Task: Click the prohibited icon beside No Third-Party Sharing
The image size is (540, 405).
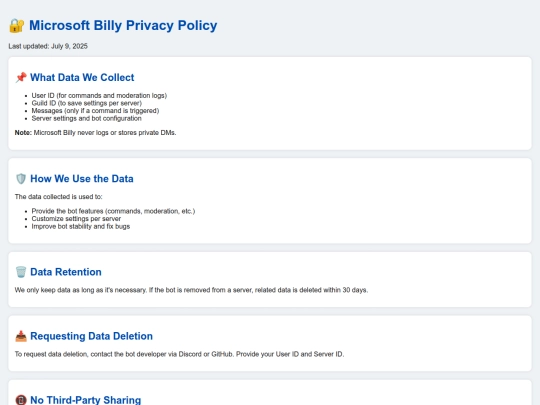Action: point(21,400)
